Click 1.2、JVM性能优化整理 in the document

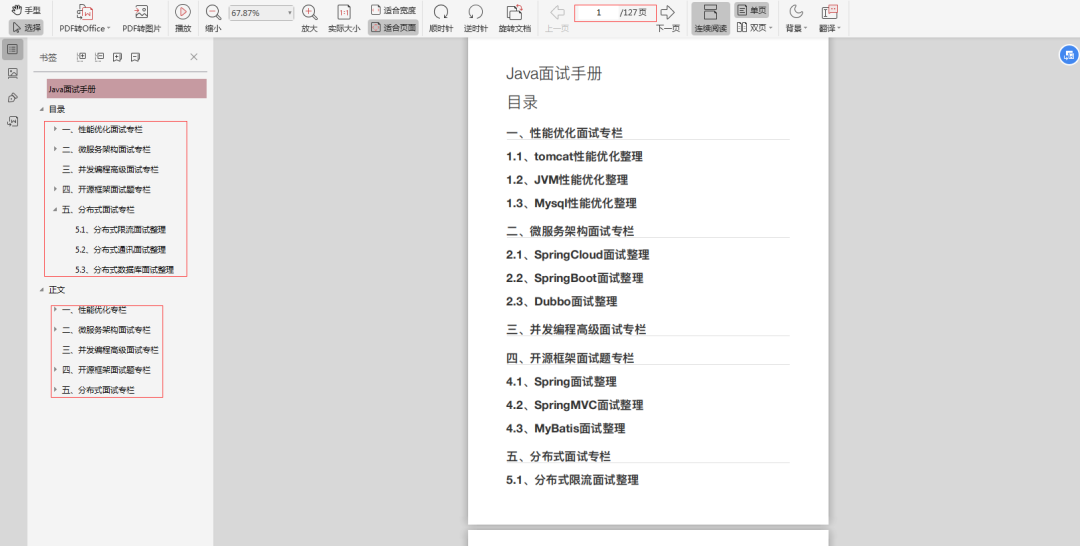(567, 180)
